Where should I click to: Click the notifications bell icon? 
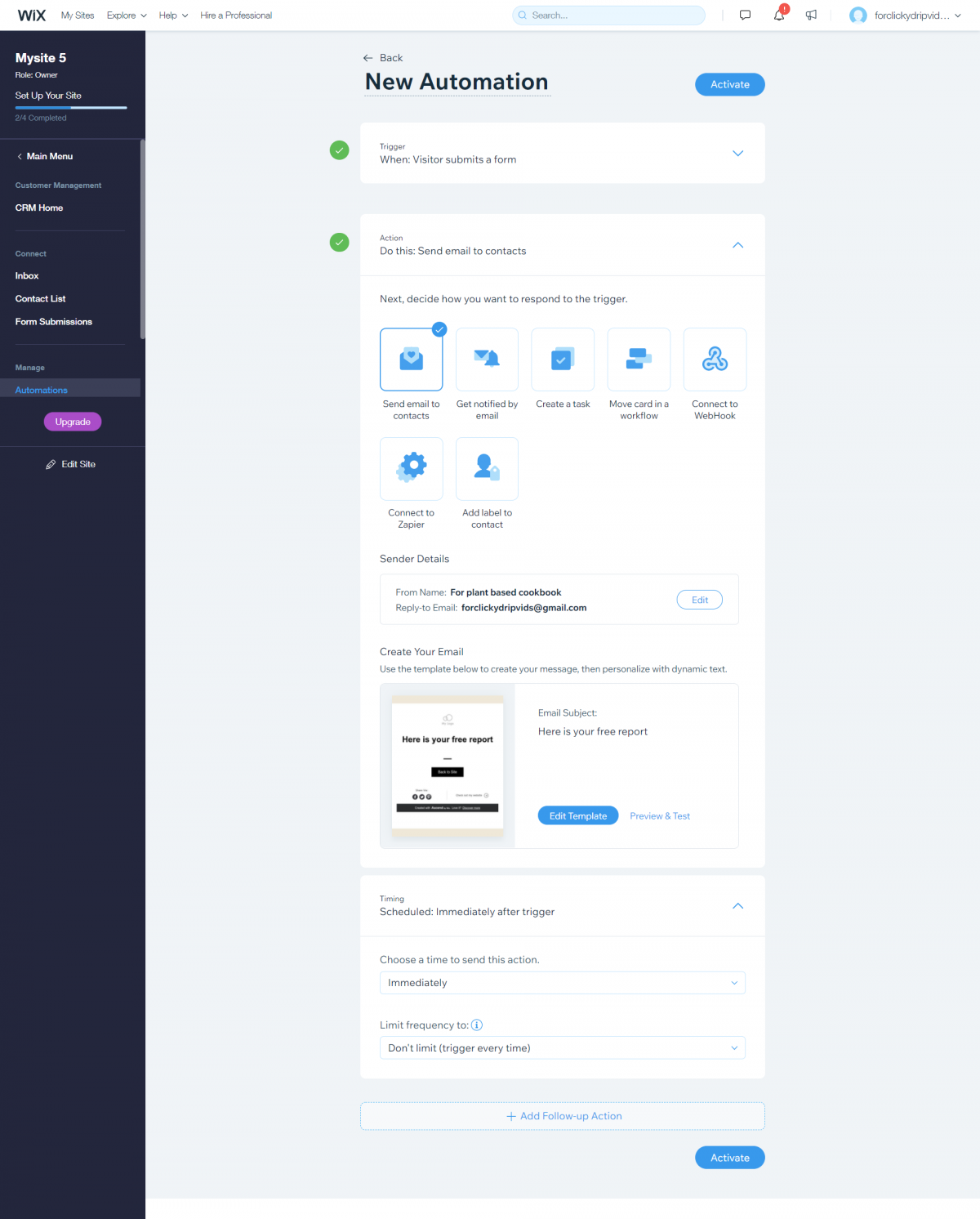[778, 15]
